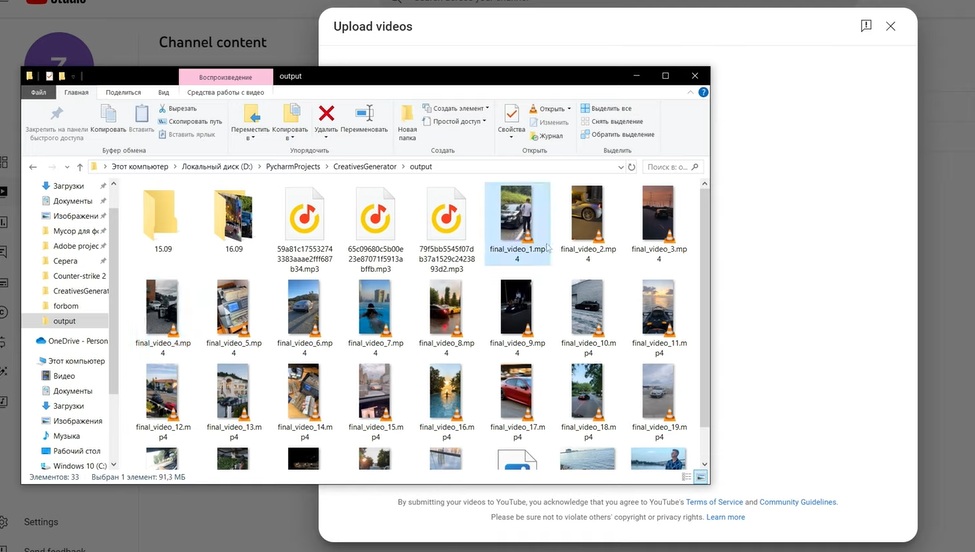Click the red Удалить delete icon
Screen dimensions: 975x552
[326, 113]
